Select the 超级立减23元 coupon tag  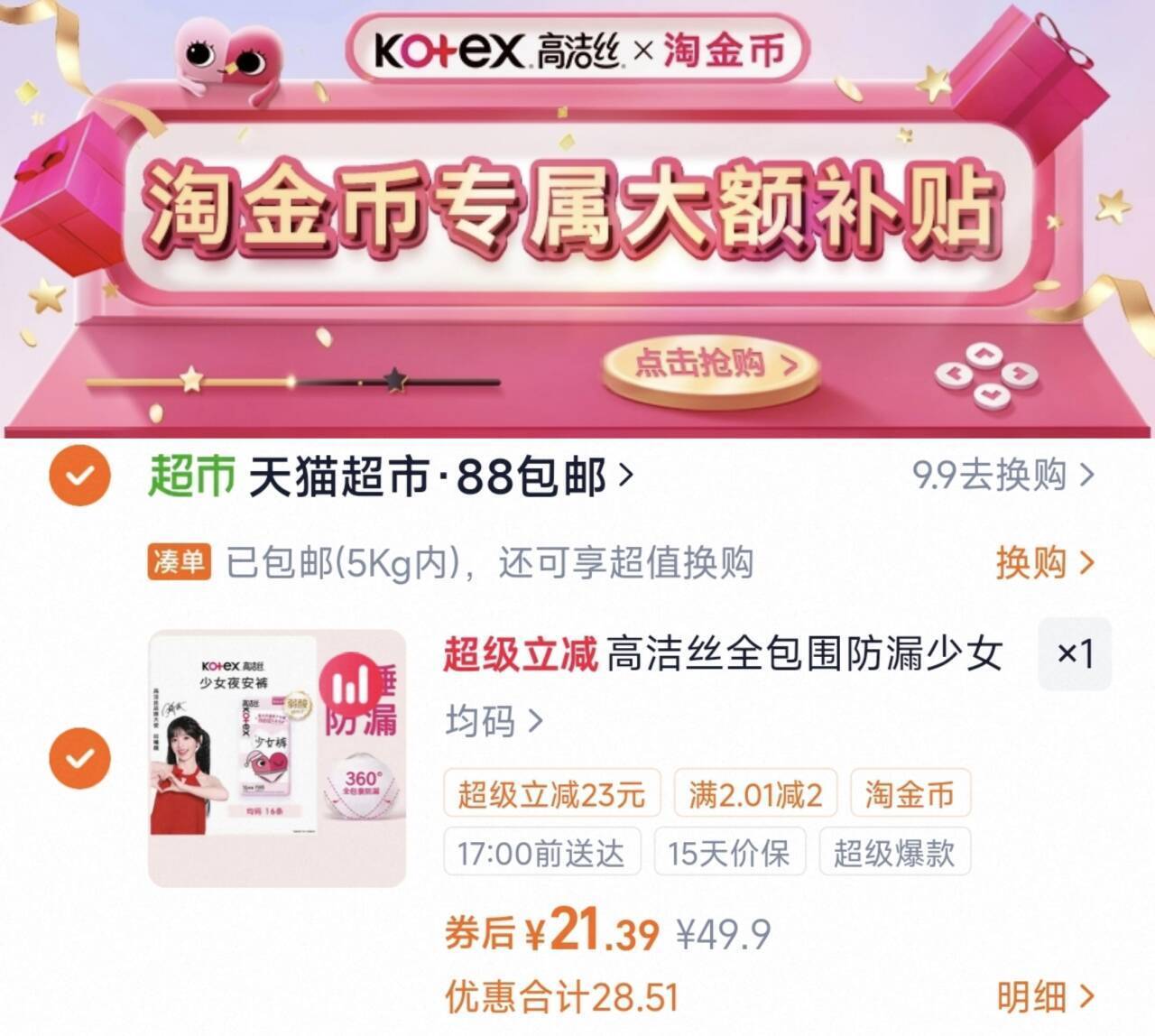click(552, 793)
